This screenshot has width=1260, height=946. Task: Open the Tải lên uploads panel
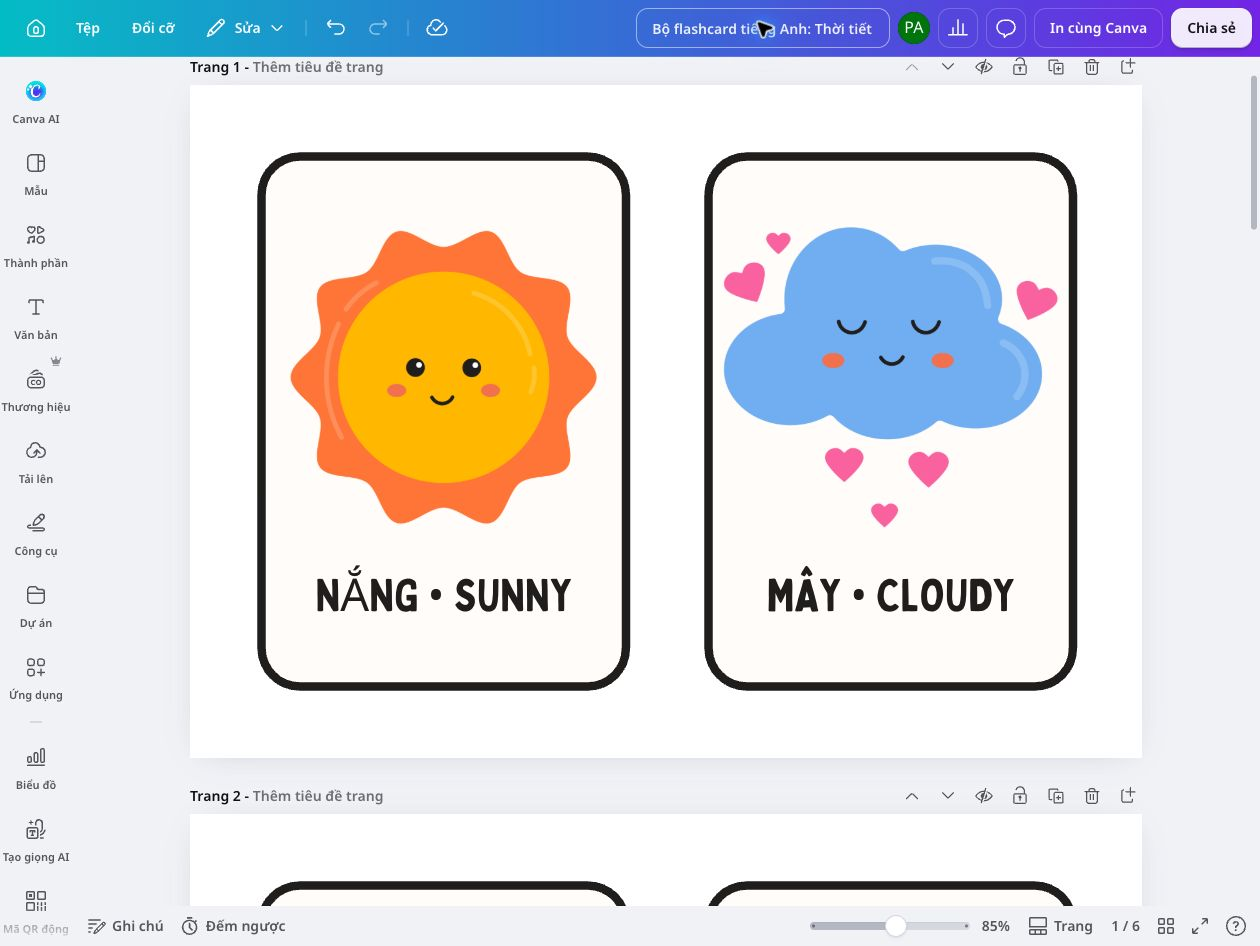coord(36,462)
